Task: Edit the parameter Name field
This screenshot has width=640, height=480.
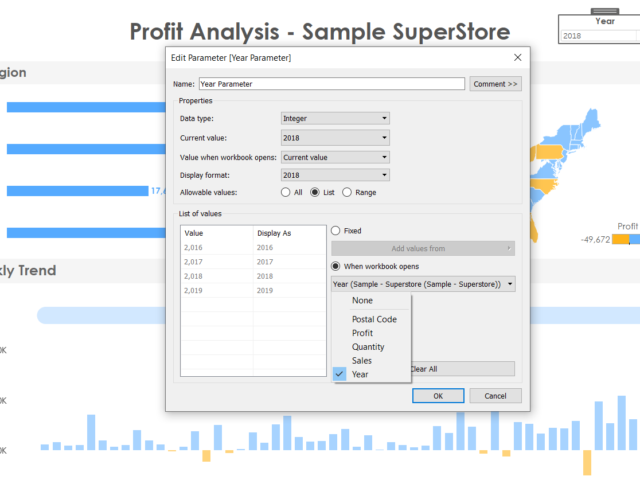Action: (x=331, y=84)
